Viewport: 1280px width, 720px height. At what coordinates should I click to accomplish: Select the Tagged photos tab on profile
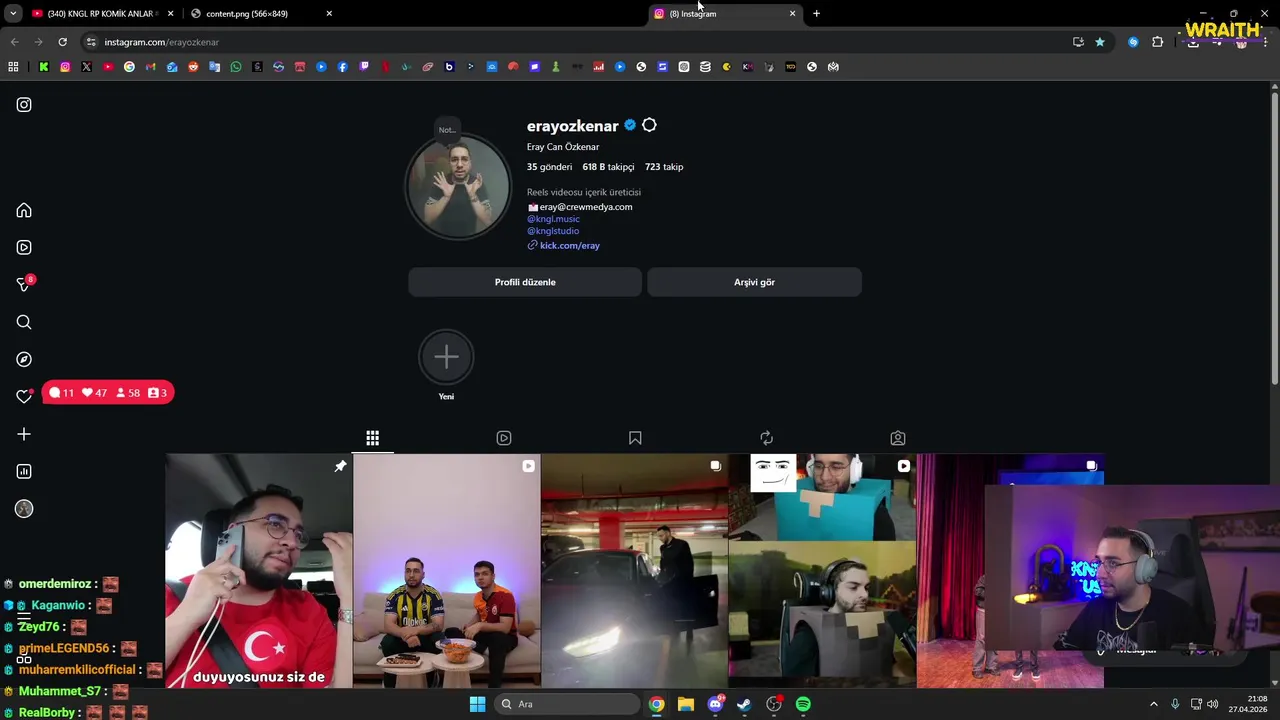coord(898,438)
